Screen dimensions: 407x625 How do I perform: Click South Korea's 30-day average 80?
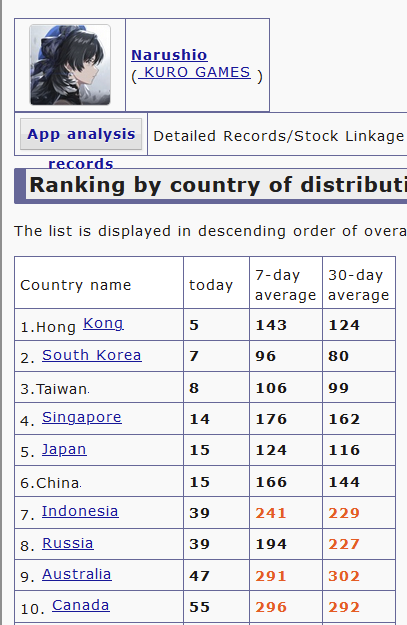[338, 356]
